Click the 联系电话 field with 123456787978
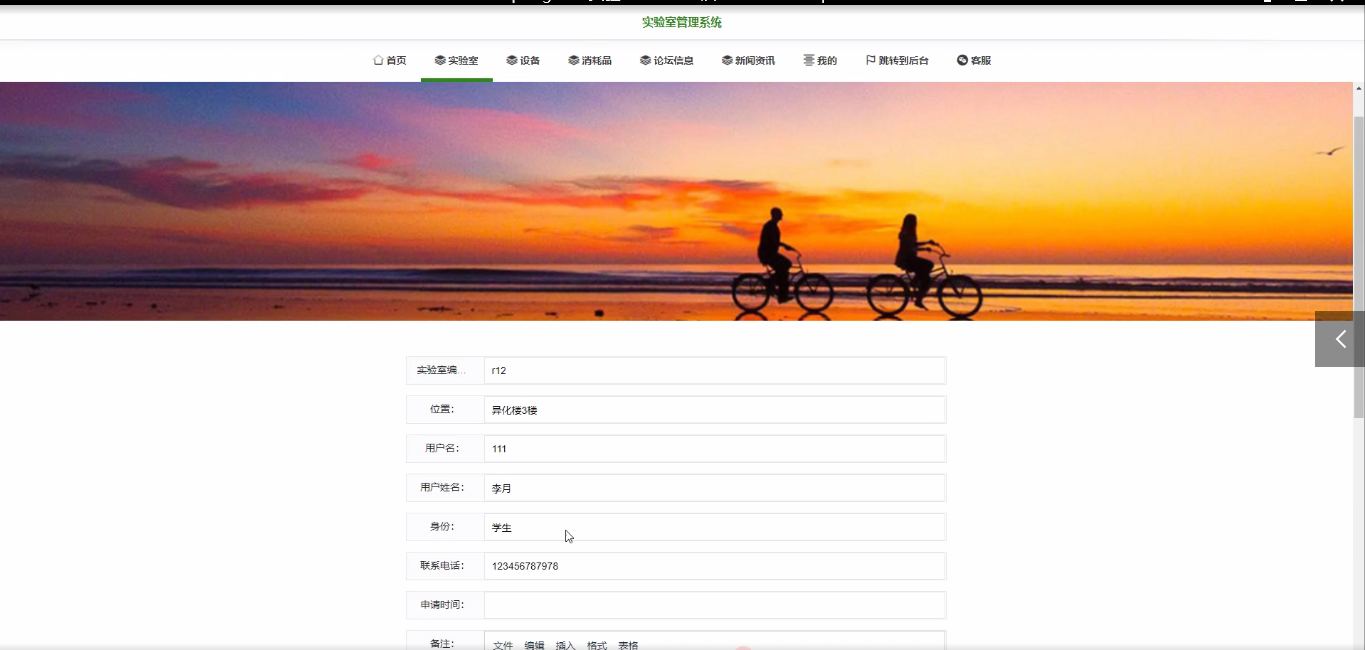 click(x=715, y=566)
